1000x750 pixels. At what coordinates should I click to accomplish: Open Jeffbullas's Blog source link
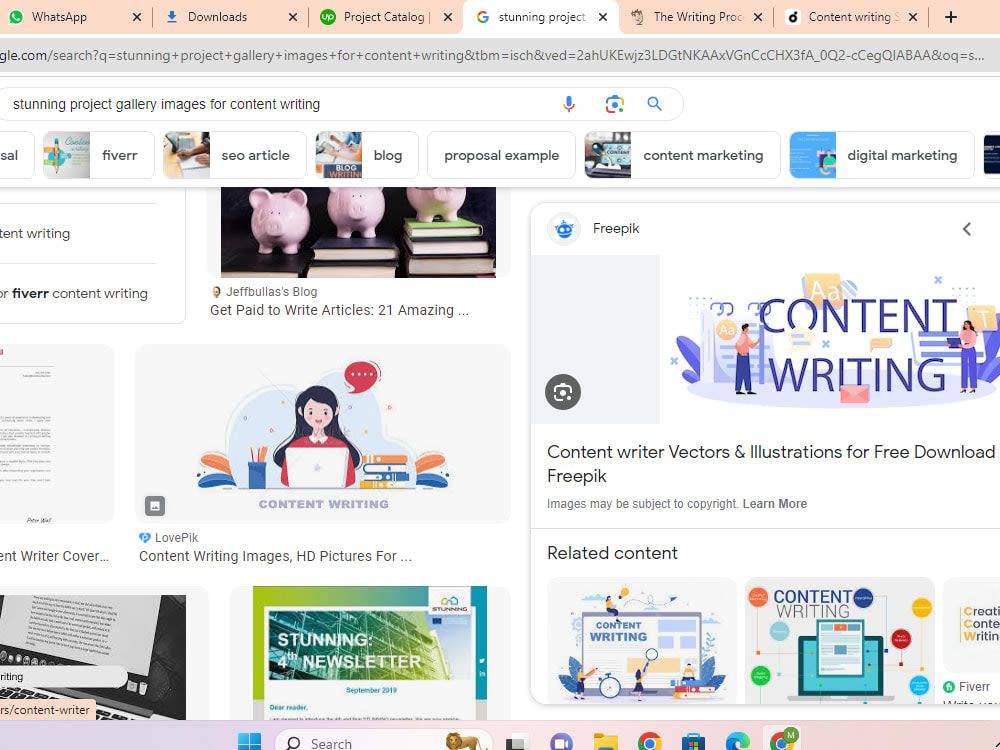[271, 291]
